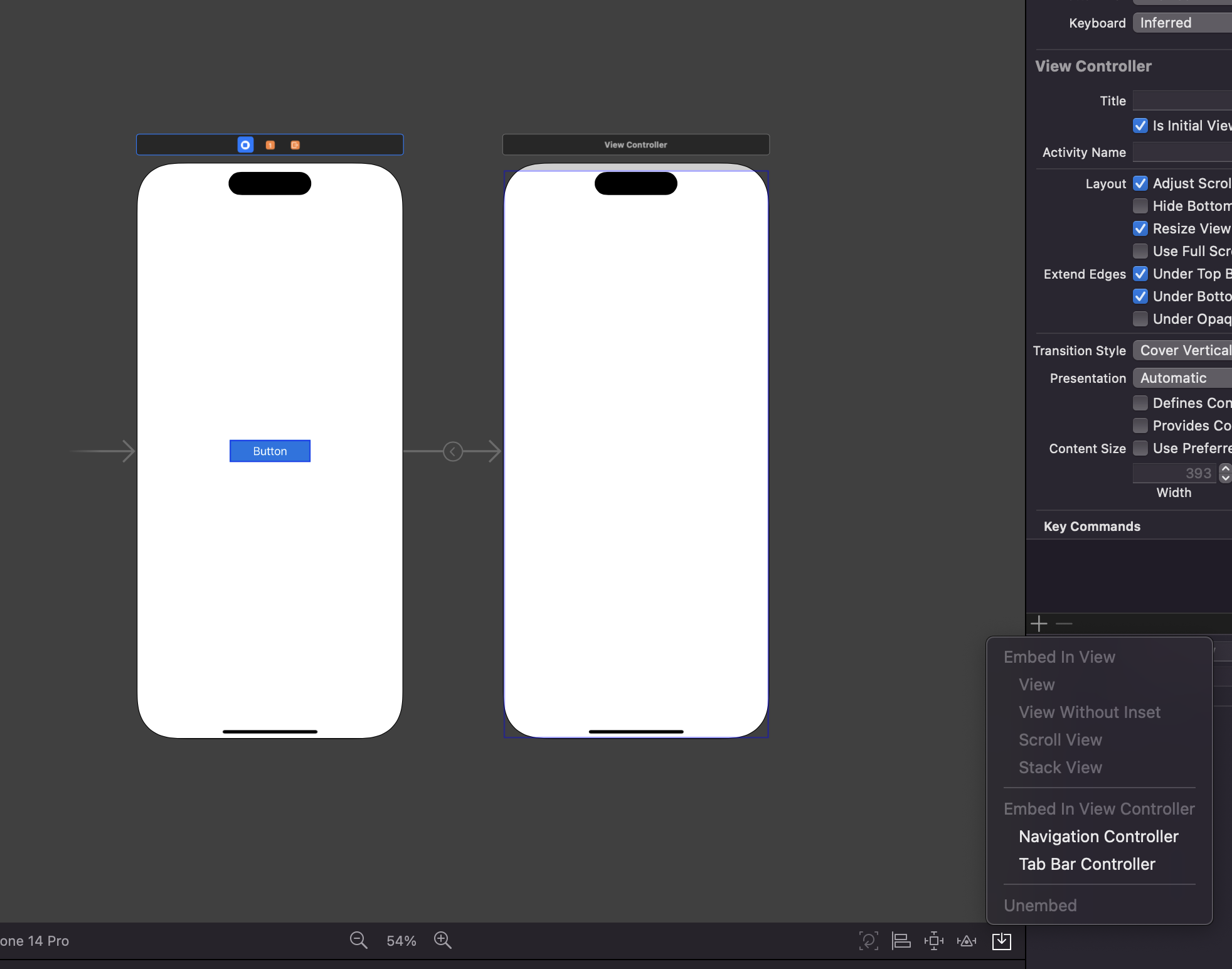The height and width of the screenshot is (969, 1232).
Task: Select the segue circle between view controllers
Action: click(x=453, y=451)
